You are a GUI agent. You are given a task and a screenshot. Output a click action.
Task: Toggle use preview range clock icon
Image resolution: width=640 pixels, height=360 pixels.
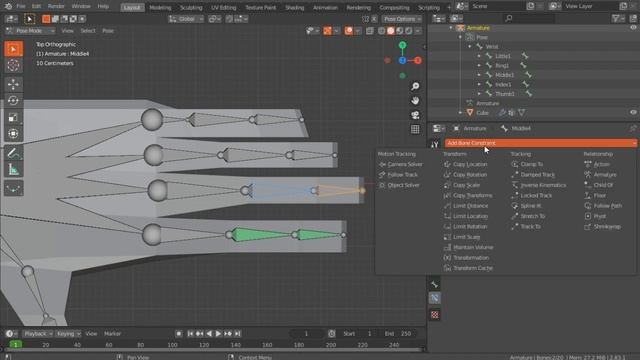[332, 333]
